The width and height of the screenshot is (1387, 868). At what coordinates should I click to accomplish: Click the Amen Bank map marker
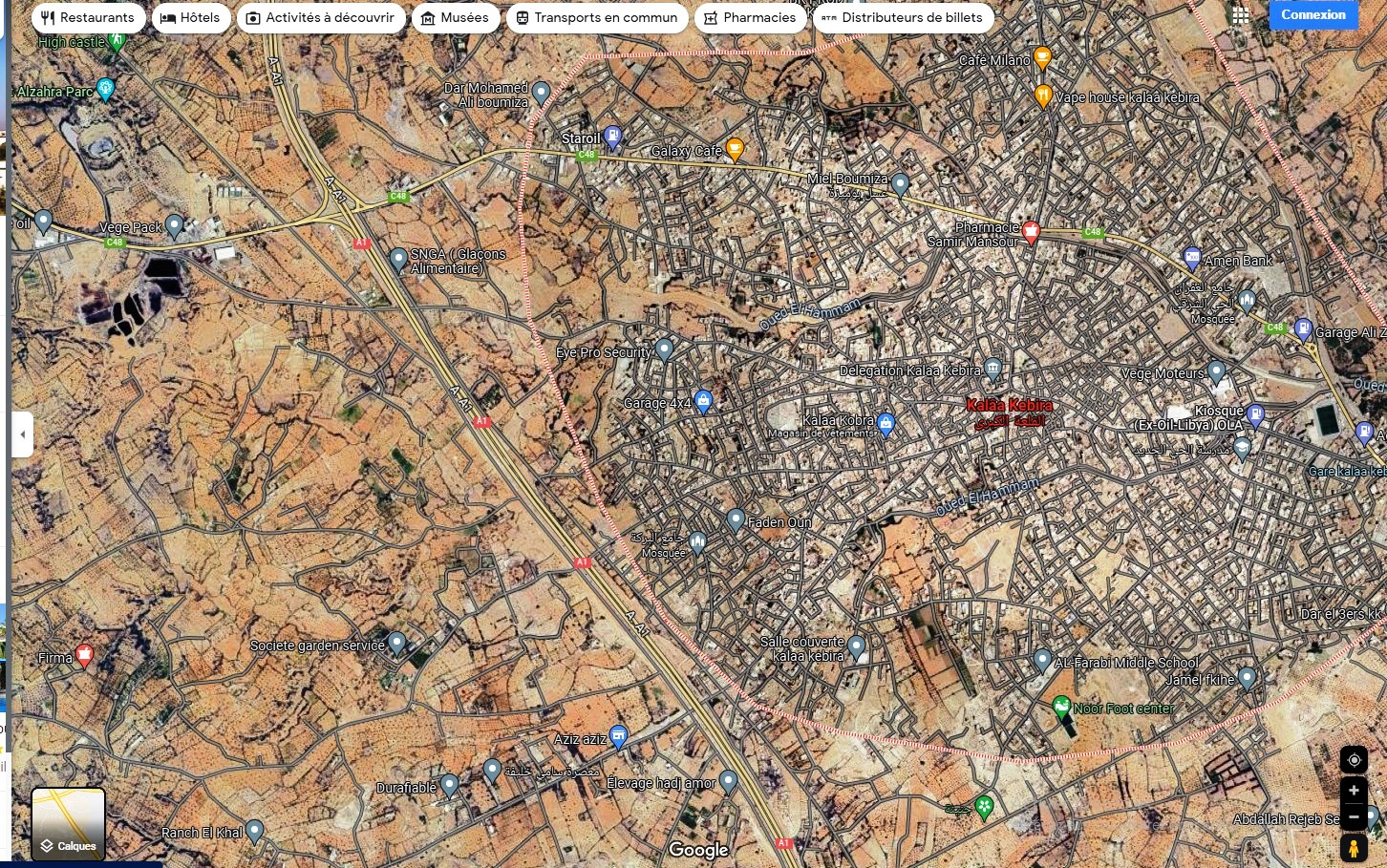1191,257
